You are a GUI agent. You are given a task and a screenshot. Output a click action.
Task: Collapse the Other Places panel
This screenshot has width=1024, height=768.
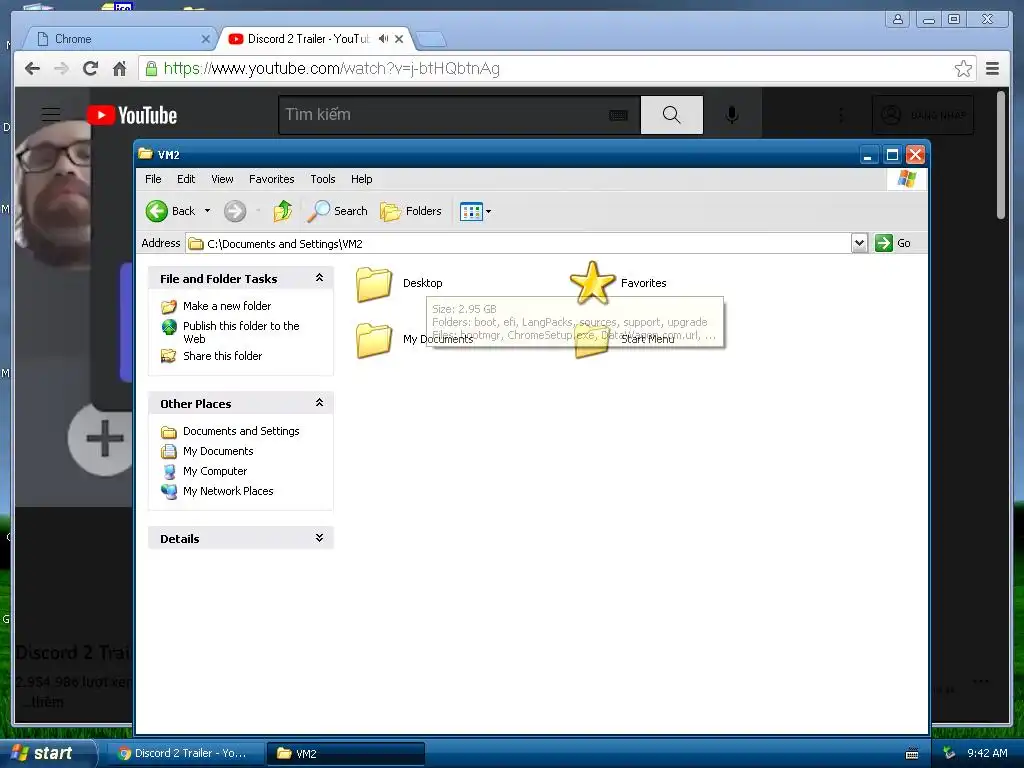[319, 403]
